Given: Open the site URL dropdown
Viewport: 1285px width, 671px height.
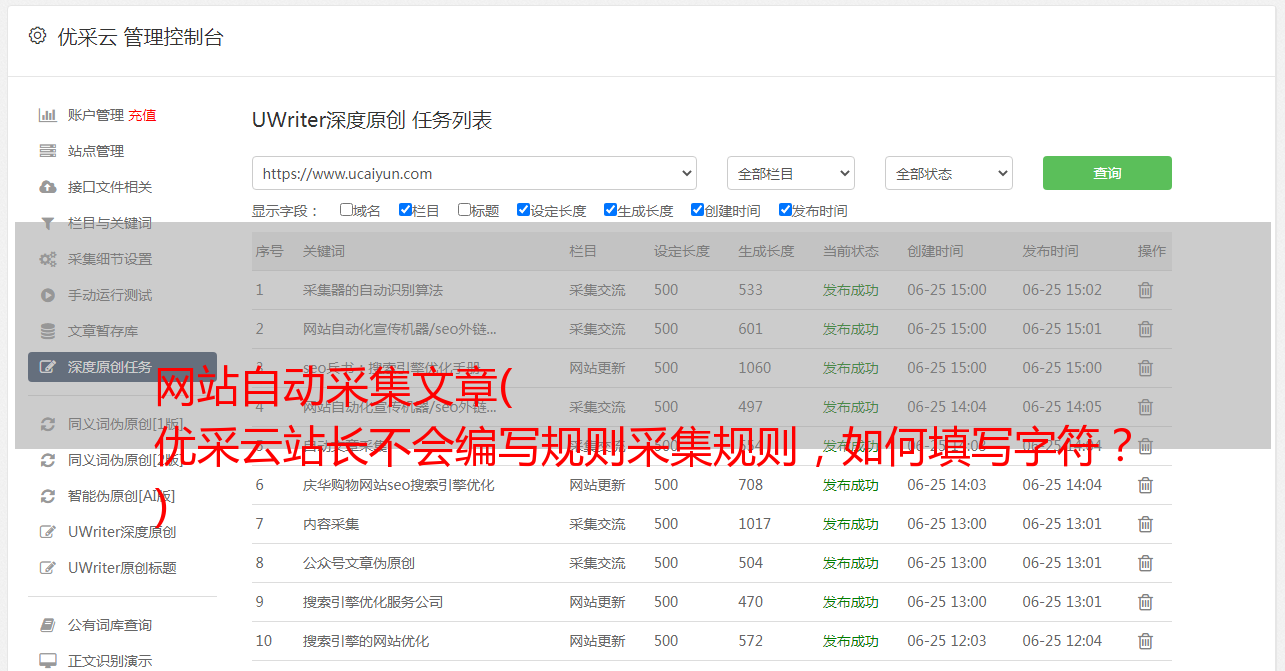Looking at the screenshot, I should (474, 173).
